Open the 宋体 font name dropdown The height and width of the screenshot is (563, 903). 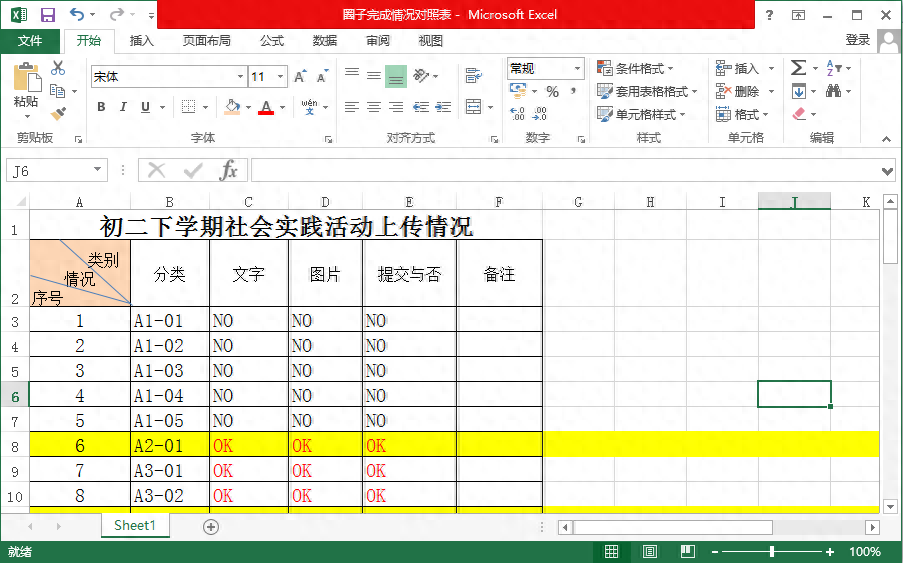pos(240,76)
